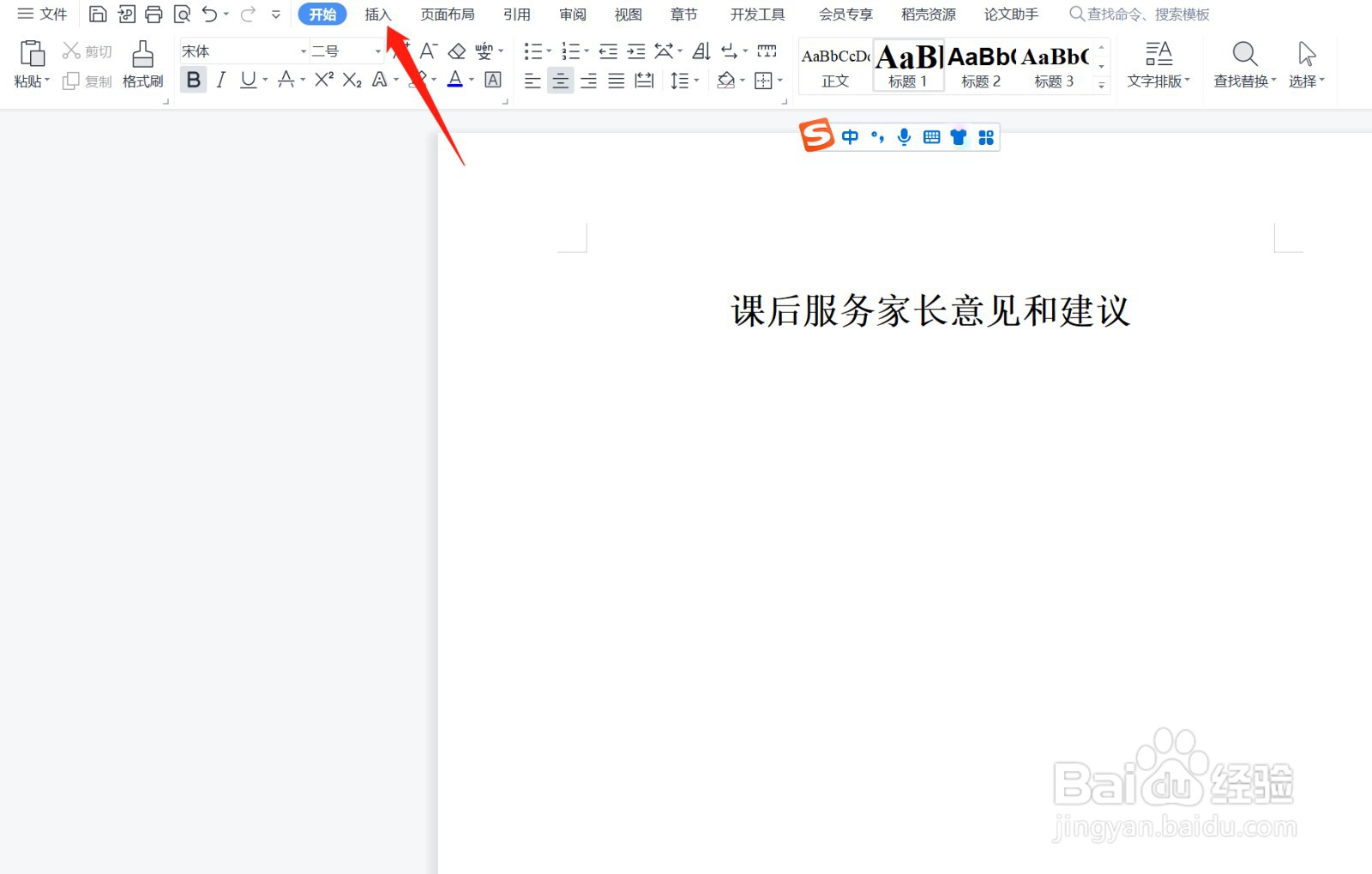Apply the 标题 1 heading style
The width and height of the screenshot is (1372, 874).
(x=908, y=64)
